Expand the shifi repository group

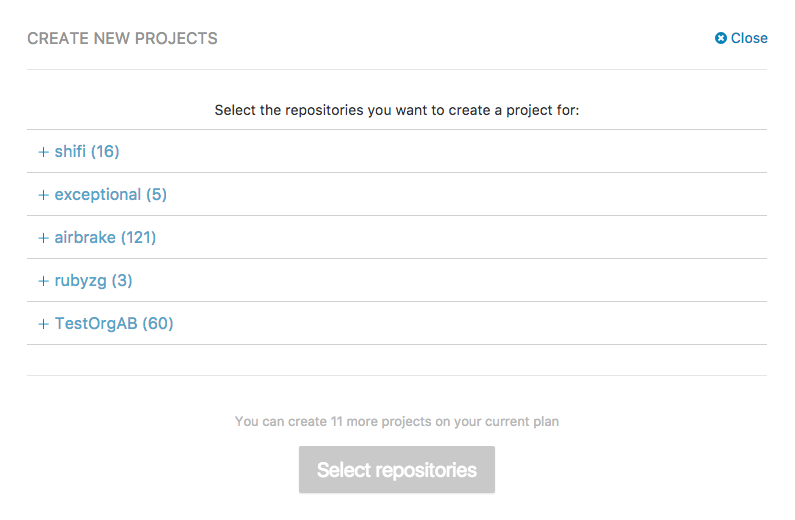pyautogui.click(x=396, y=152)
